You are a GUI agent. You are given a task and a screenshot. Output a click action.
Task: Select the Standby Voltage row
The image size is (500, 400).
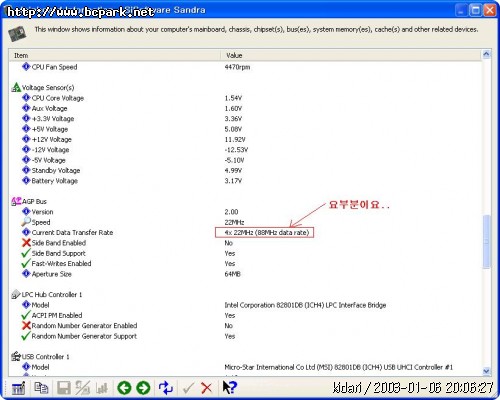[x=246, y=170]
